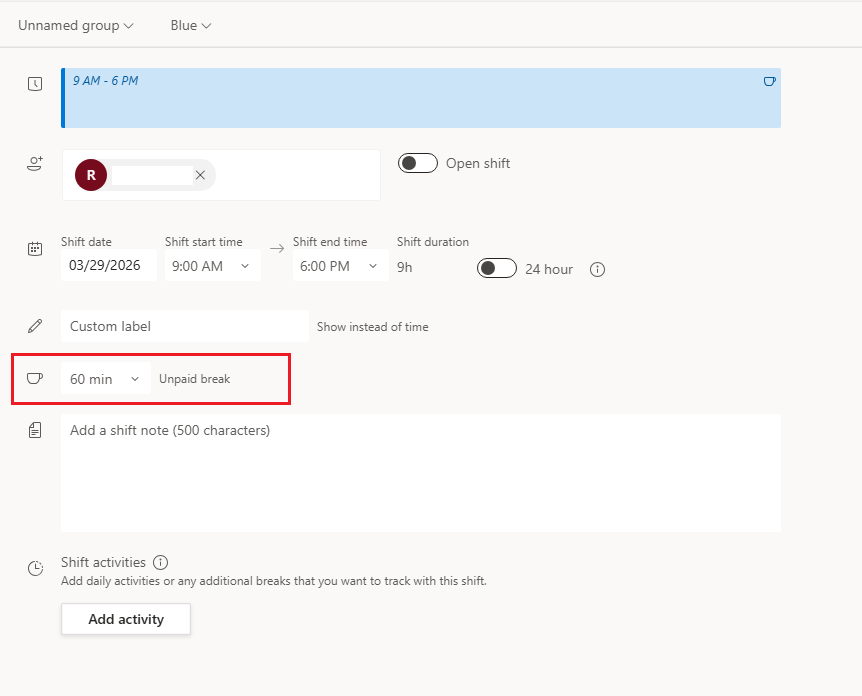Click the break cup icon in shift preview
The image size is (862, 696).
(x=770, y=81)
